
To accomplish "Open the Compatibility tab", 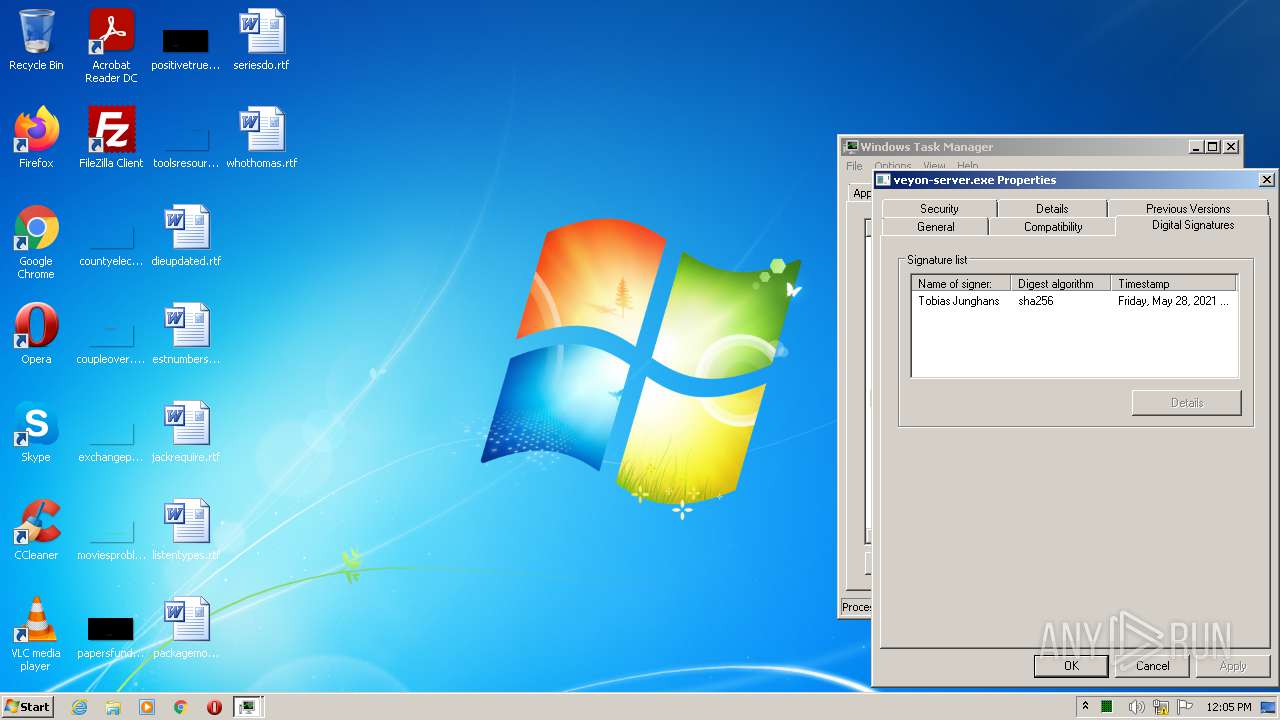I will tap(1052, 227).
